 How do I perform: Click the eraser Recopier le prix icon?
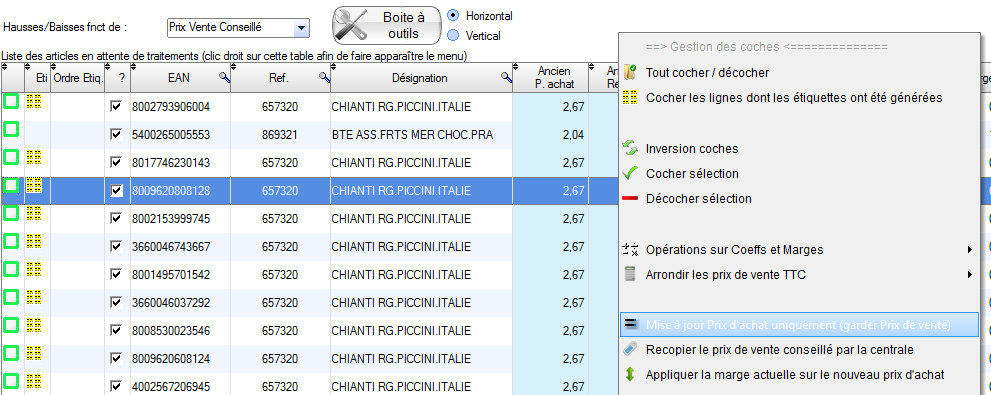point(630,349)
